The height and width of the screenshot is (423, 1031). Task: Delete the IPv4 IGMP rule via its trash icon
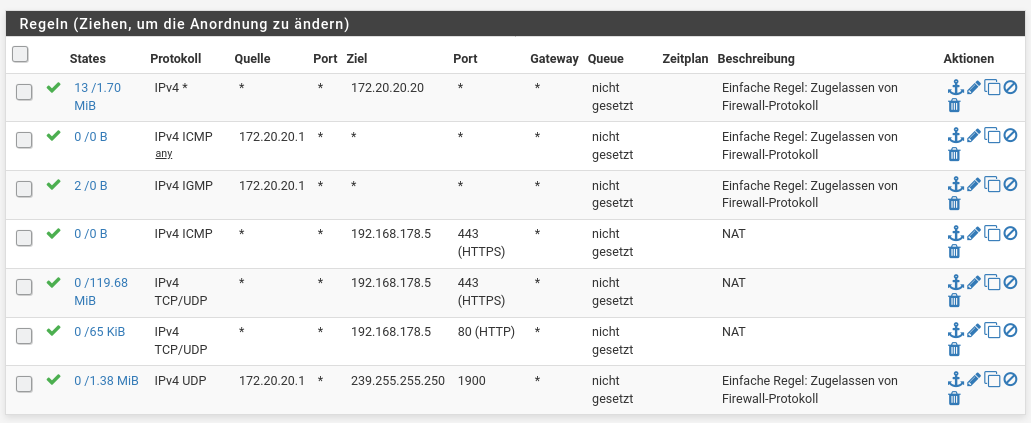point(955,203)
